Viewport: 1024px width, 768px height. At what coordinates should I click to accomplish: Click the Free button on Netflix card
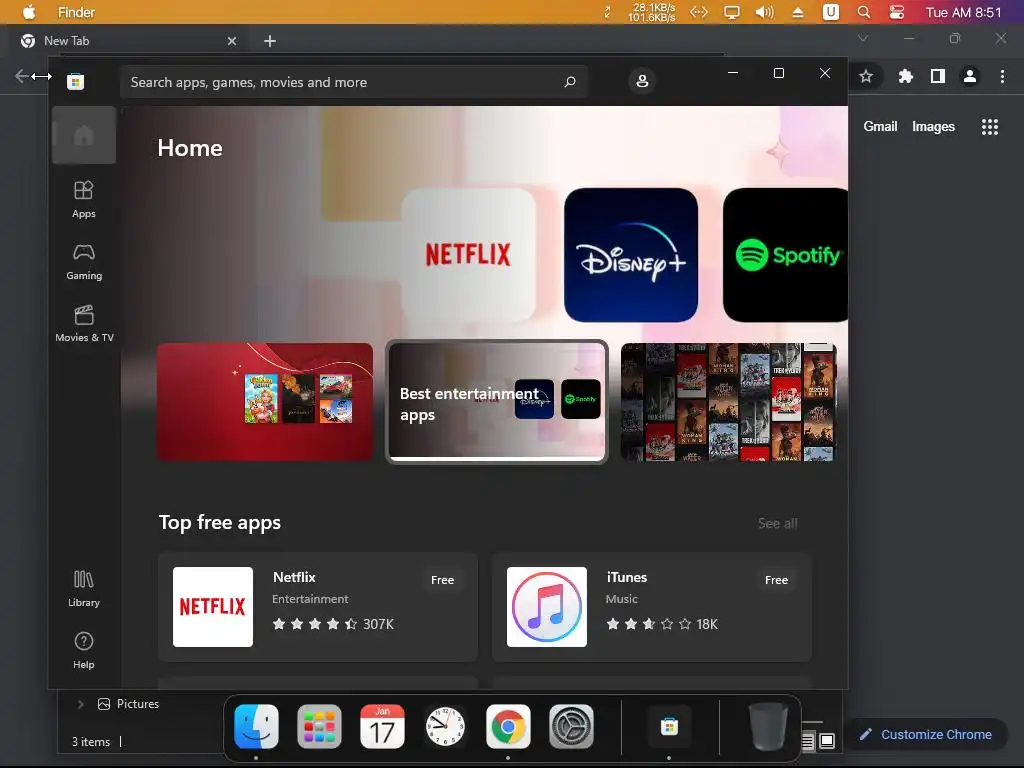pos(442,580)
